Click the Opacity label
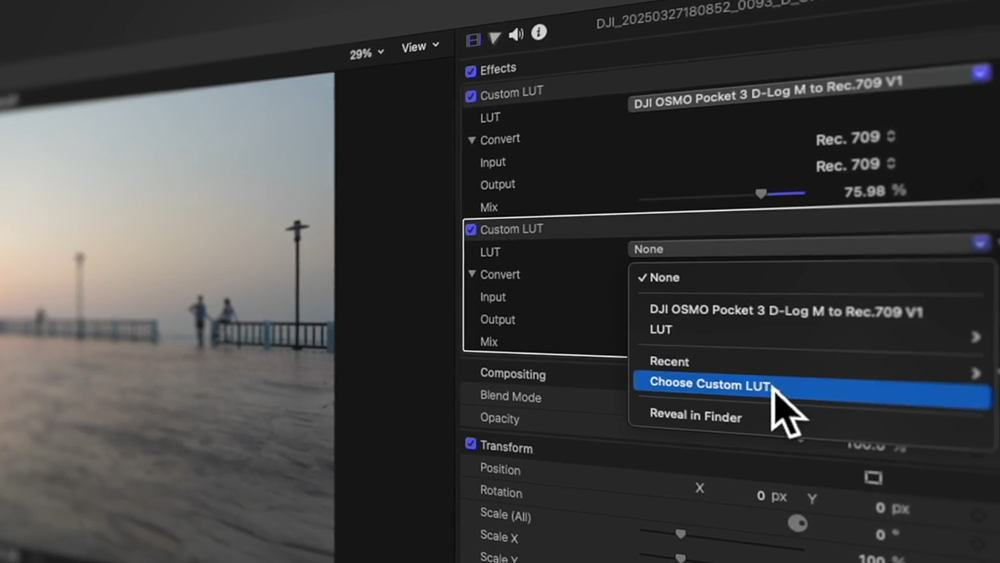The image size is (1000, 563). (x=499, y=418)
